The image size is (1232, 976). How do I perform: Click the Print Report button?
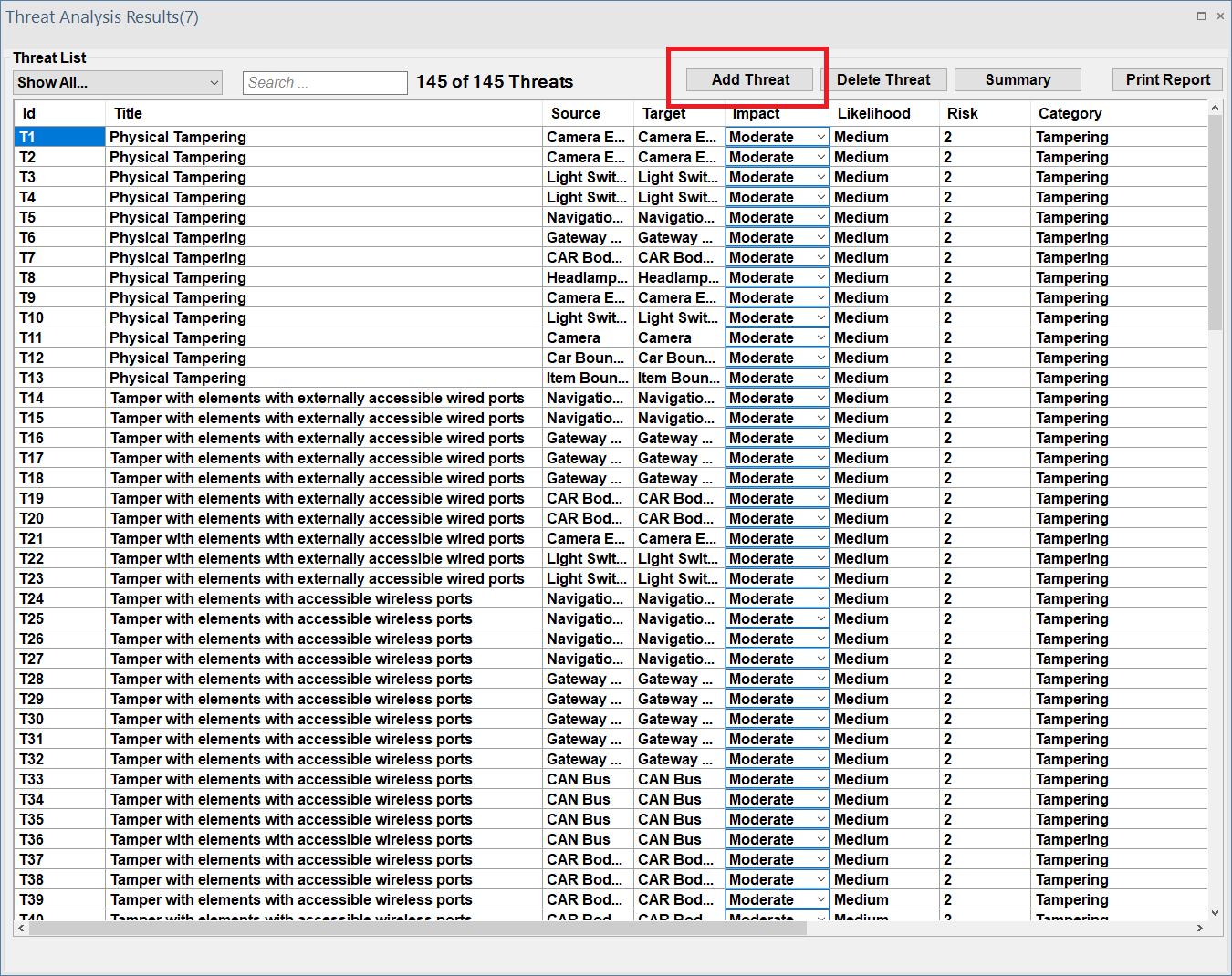tap(1167, 80)
